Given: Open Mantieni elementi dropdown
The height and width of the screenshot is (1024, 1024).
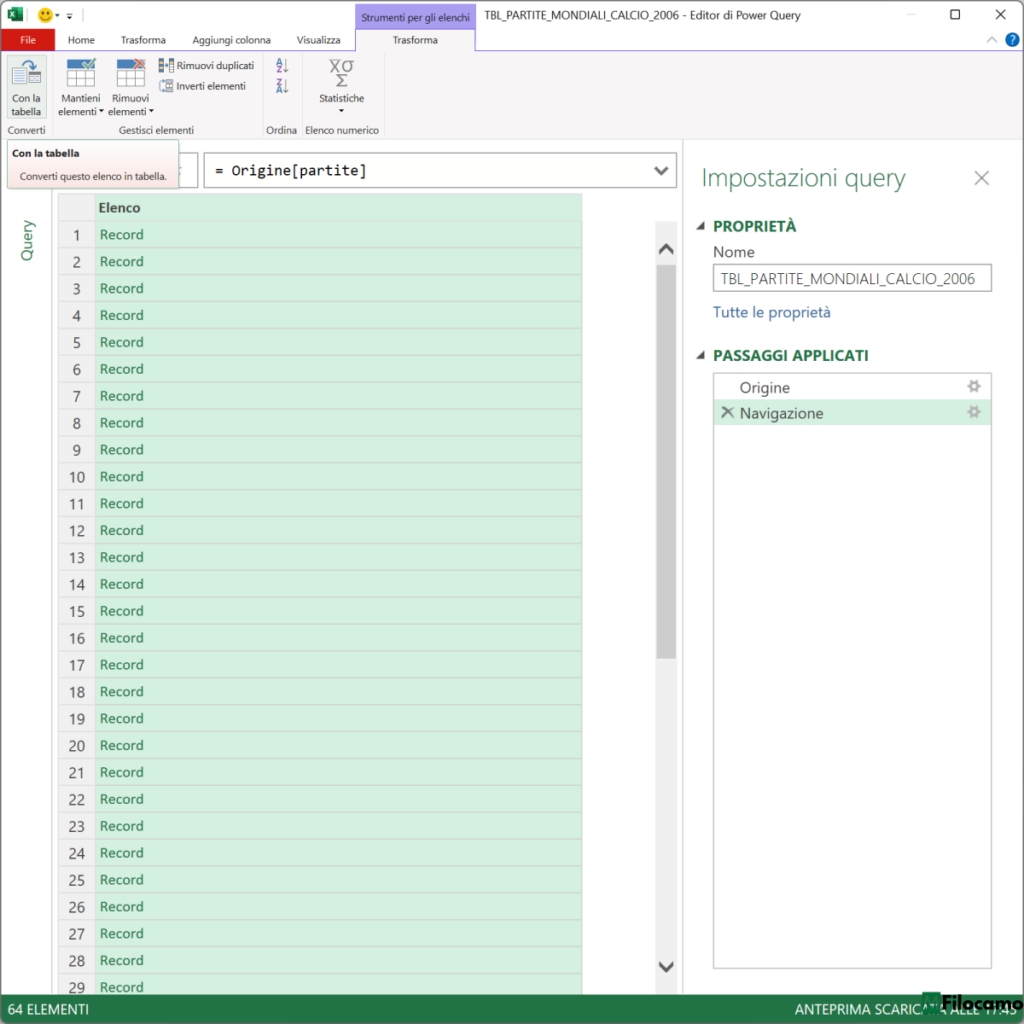Looking at the screenshot, I should (80, 88).
